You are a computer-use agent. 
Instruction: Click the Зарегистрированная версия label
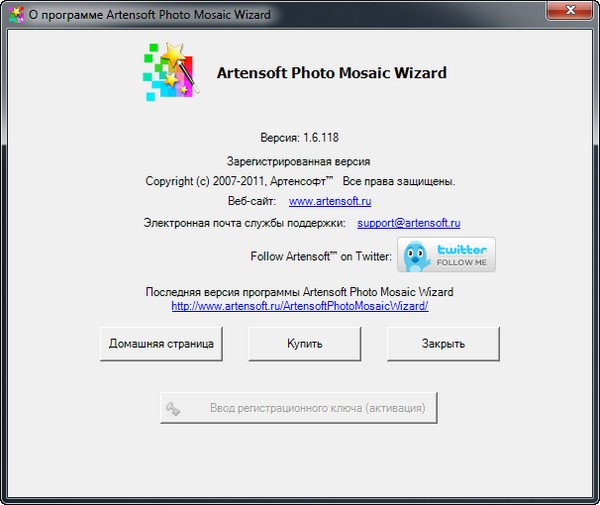pyautogui.click(x=299, y=160)
